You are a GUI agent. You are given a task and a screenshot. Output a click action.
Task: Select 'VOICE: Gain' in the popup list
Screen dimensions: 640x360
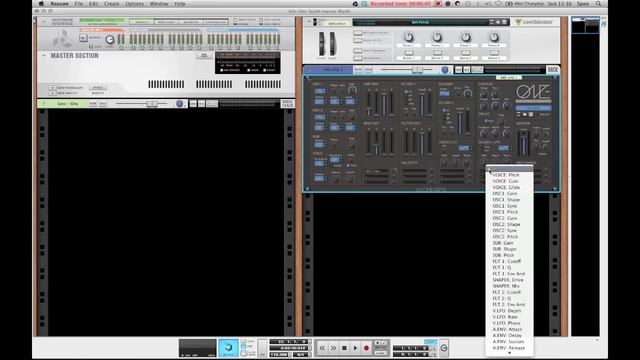click(x=505, y=181)
